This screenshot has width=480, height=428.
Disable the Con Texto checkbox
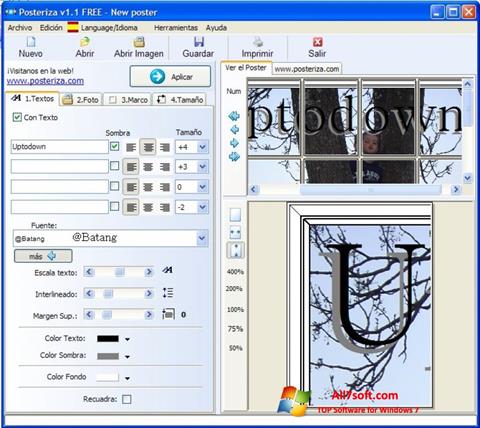pyautogui.click(x=17, y=117)
